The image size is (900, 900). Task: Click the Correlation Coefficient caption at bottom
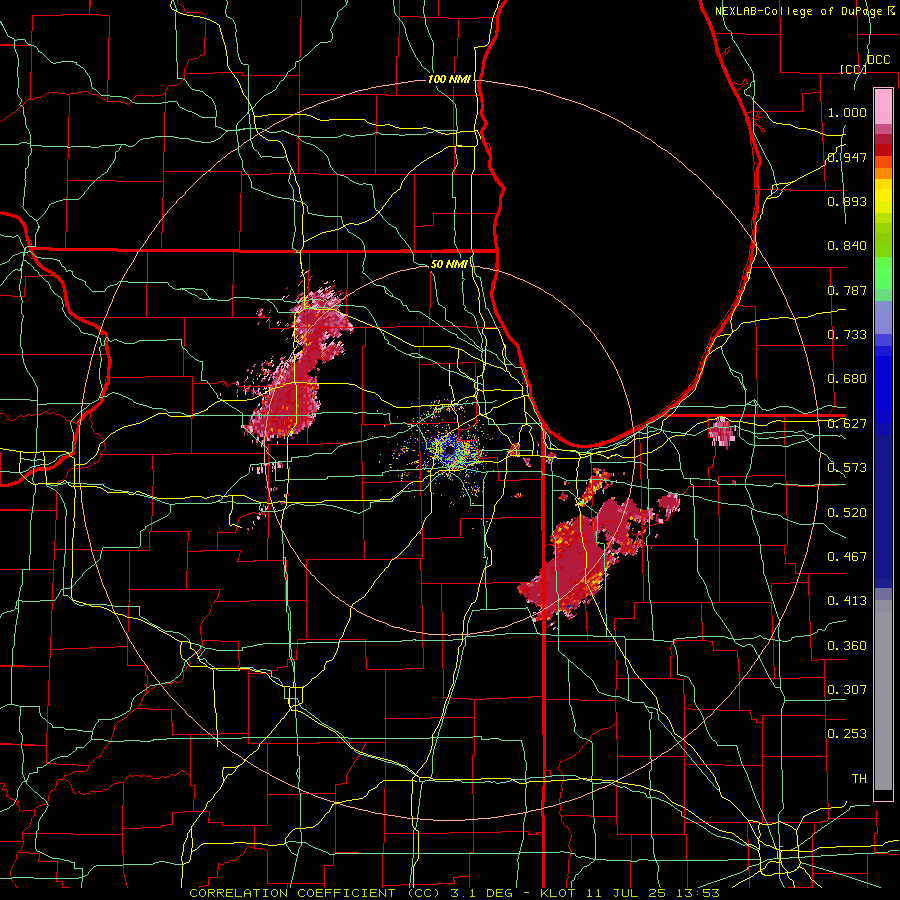coord(454,893)
